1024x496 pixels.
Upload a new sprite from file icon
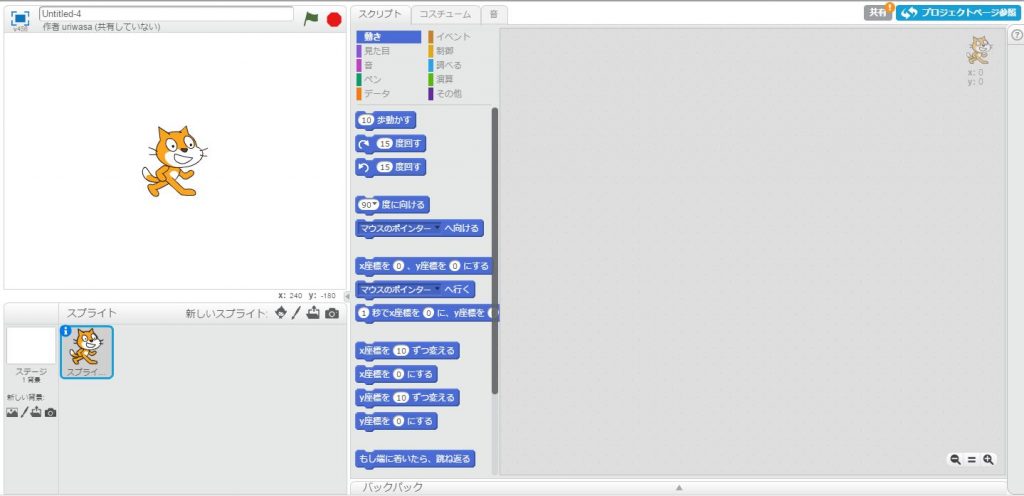pos(314,313)
